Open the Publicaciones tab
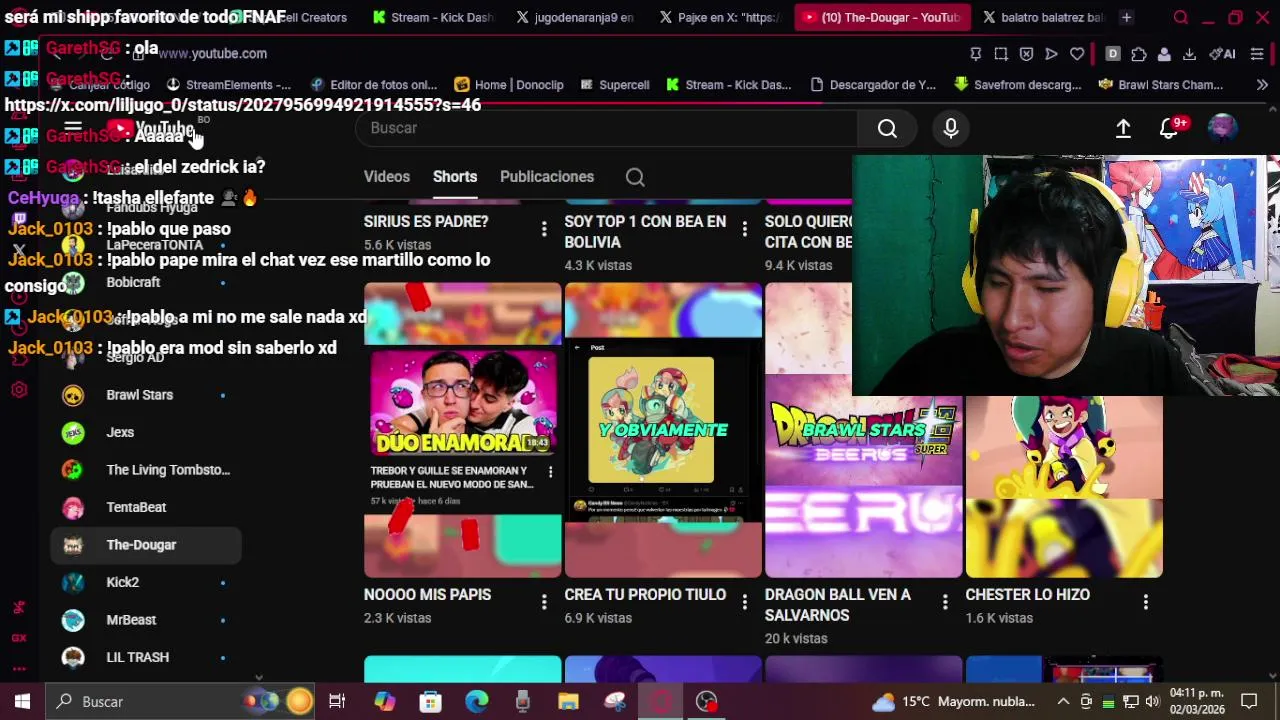The width and height of the screenshot is (1280, 720). 547,177
